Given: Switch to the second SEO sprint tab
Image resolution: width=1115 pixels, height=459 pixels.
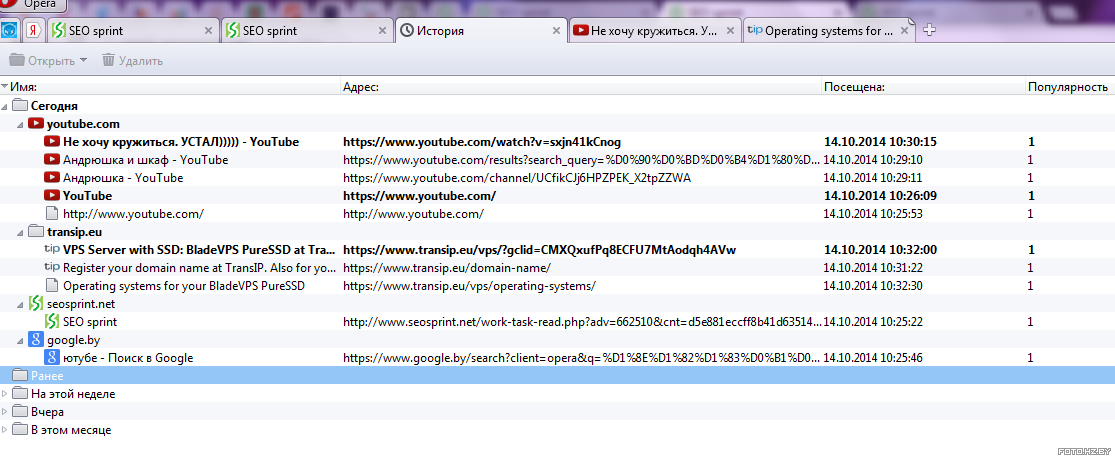Looking at the screenshot, I should (307, 31).
